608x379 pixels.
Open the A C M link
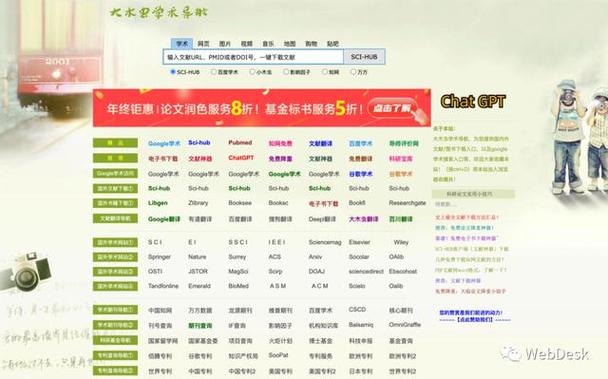(x=320, y=286)
